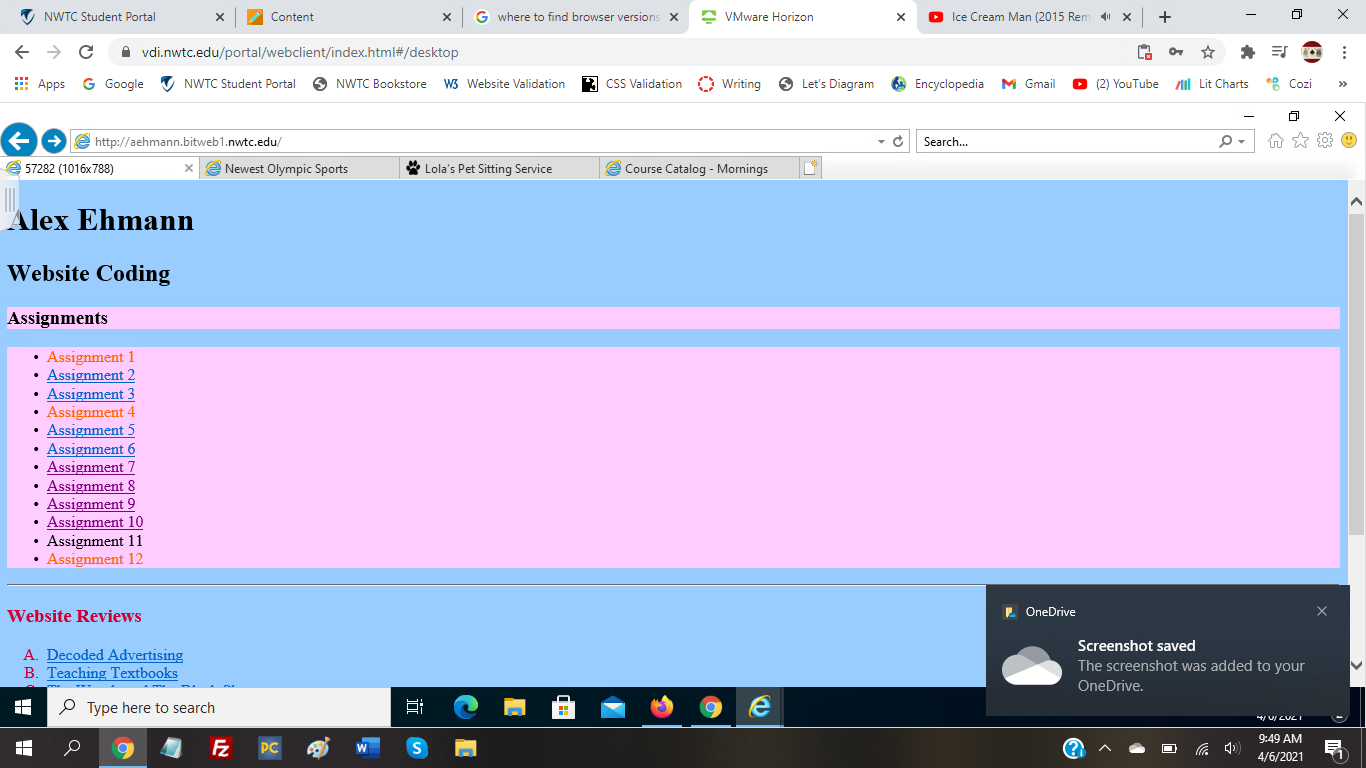
Task: Open Internet Explorer pinned on the taskbar
Action: tap(759, 707)
